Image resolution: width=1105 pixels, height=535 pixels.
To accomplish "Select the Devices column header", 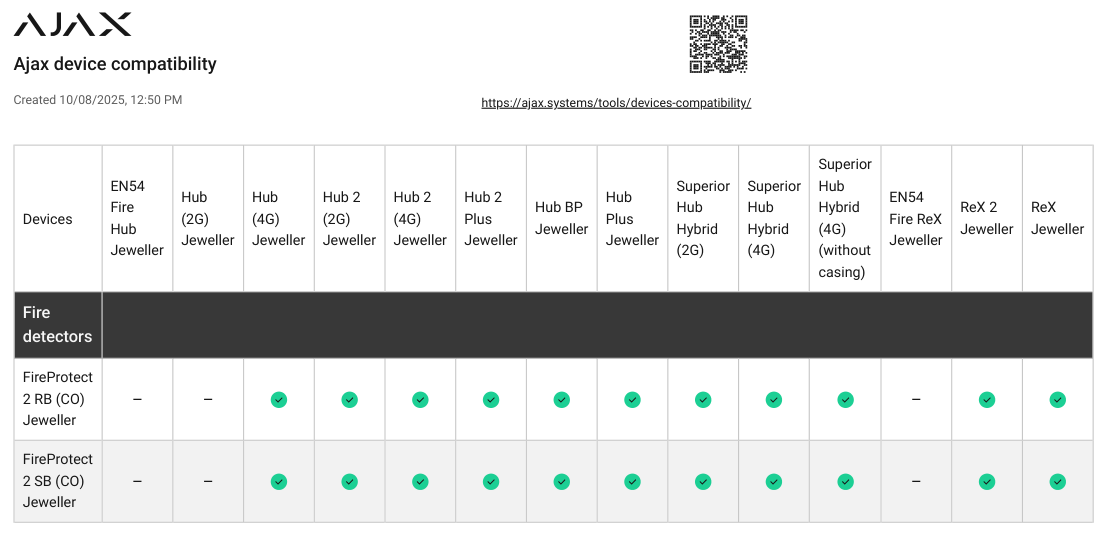I will tap(47, 219).
